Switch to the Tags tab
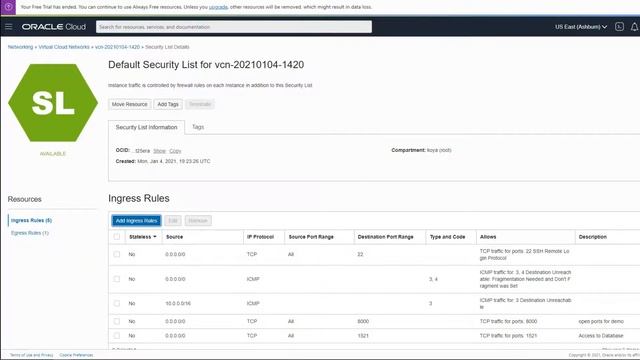 198,127
